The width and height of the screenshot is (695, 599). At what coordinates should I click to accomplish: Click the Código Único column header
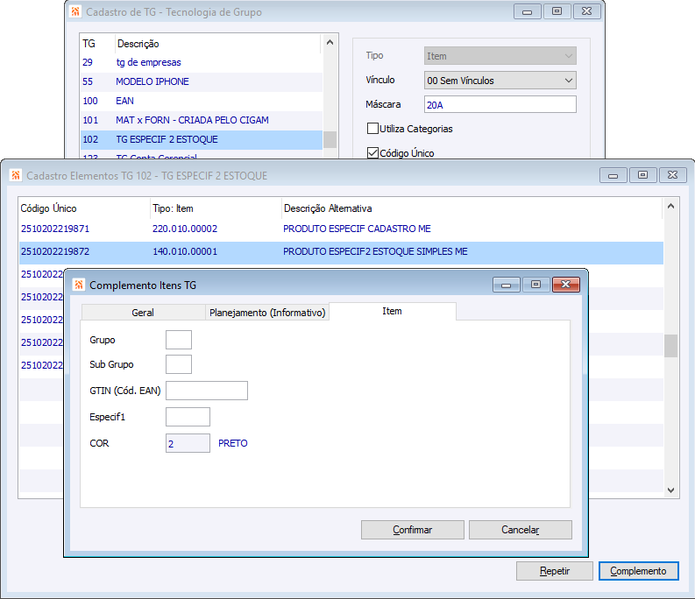(84, 208)
